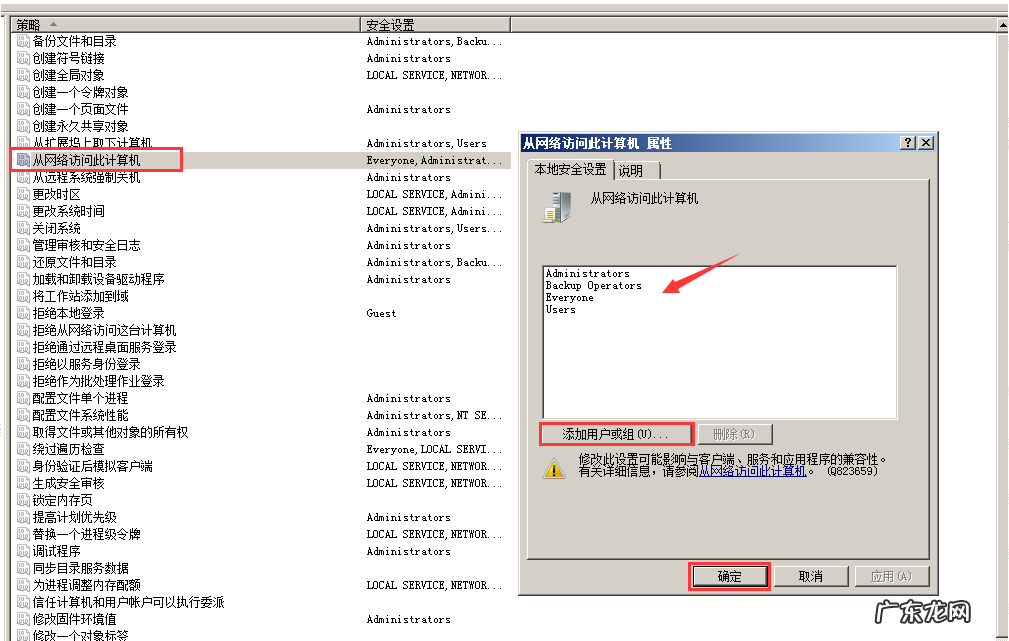Click the scrollbar up arrow on the right
The height and width of the screenshot is (641, 1009).
[1001, 23]
